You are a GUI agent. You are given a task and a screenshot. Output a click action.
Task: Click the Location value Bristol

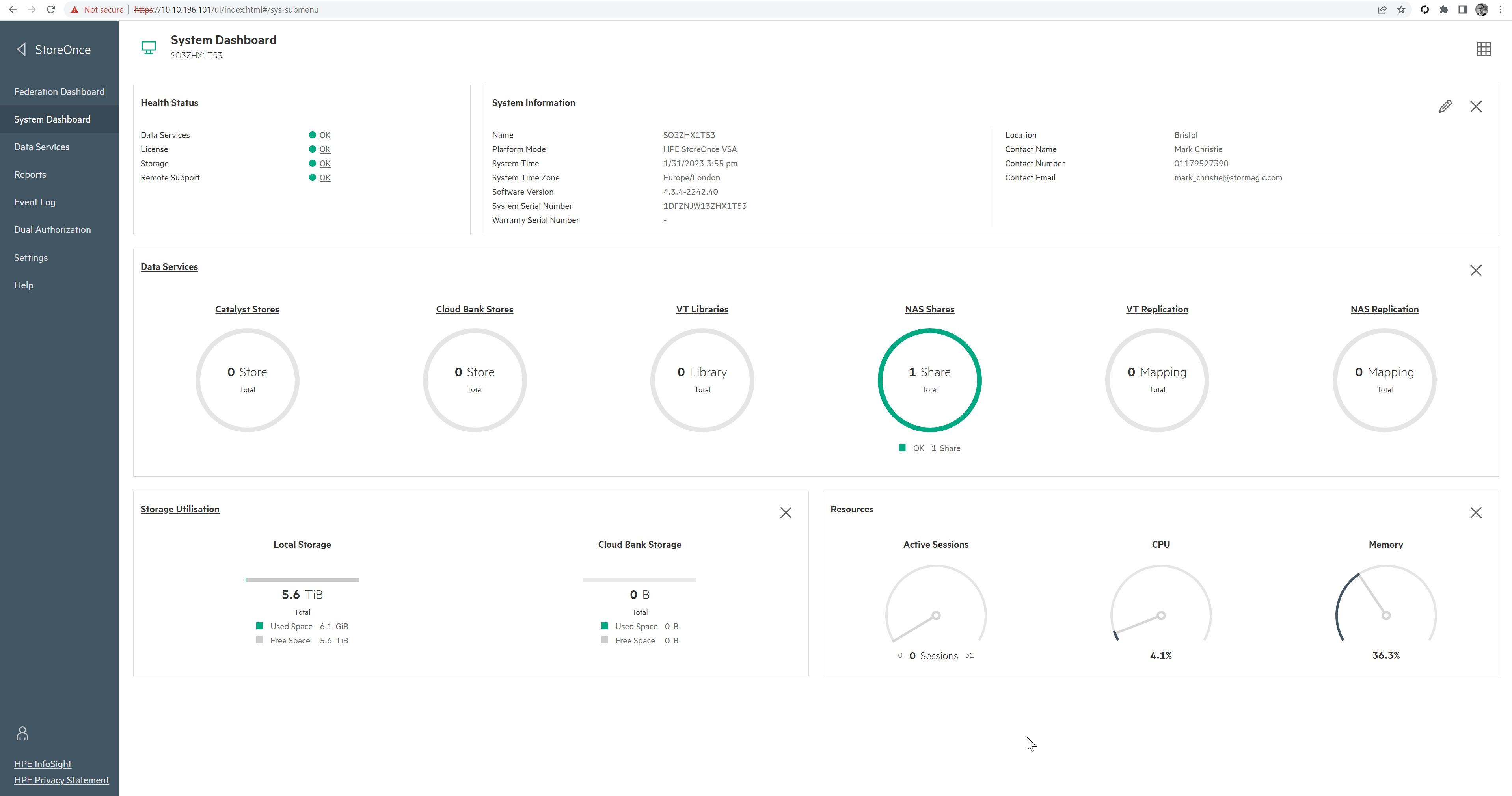1186,135
